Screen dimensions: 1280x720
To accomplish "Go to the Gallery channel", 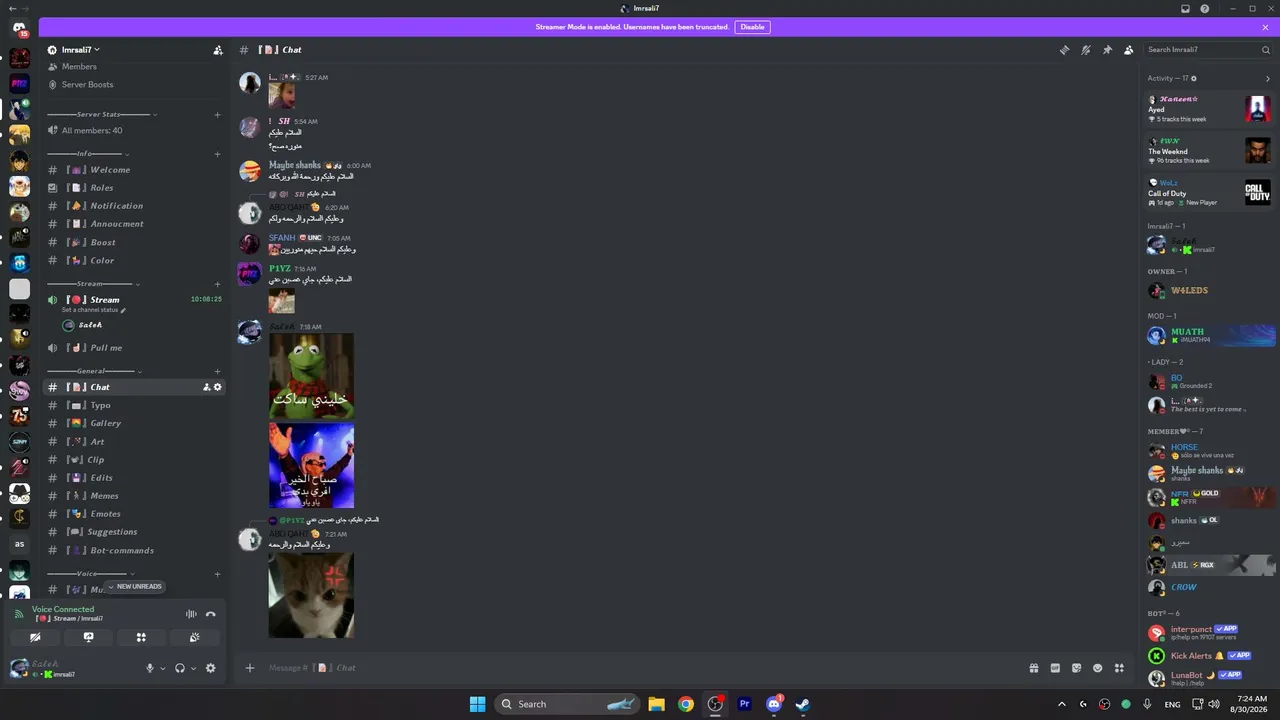I will 135,423.
